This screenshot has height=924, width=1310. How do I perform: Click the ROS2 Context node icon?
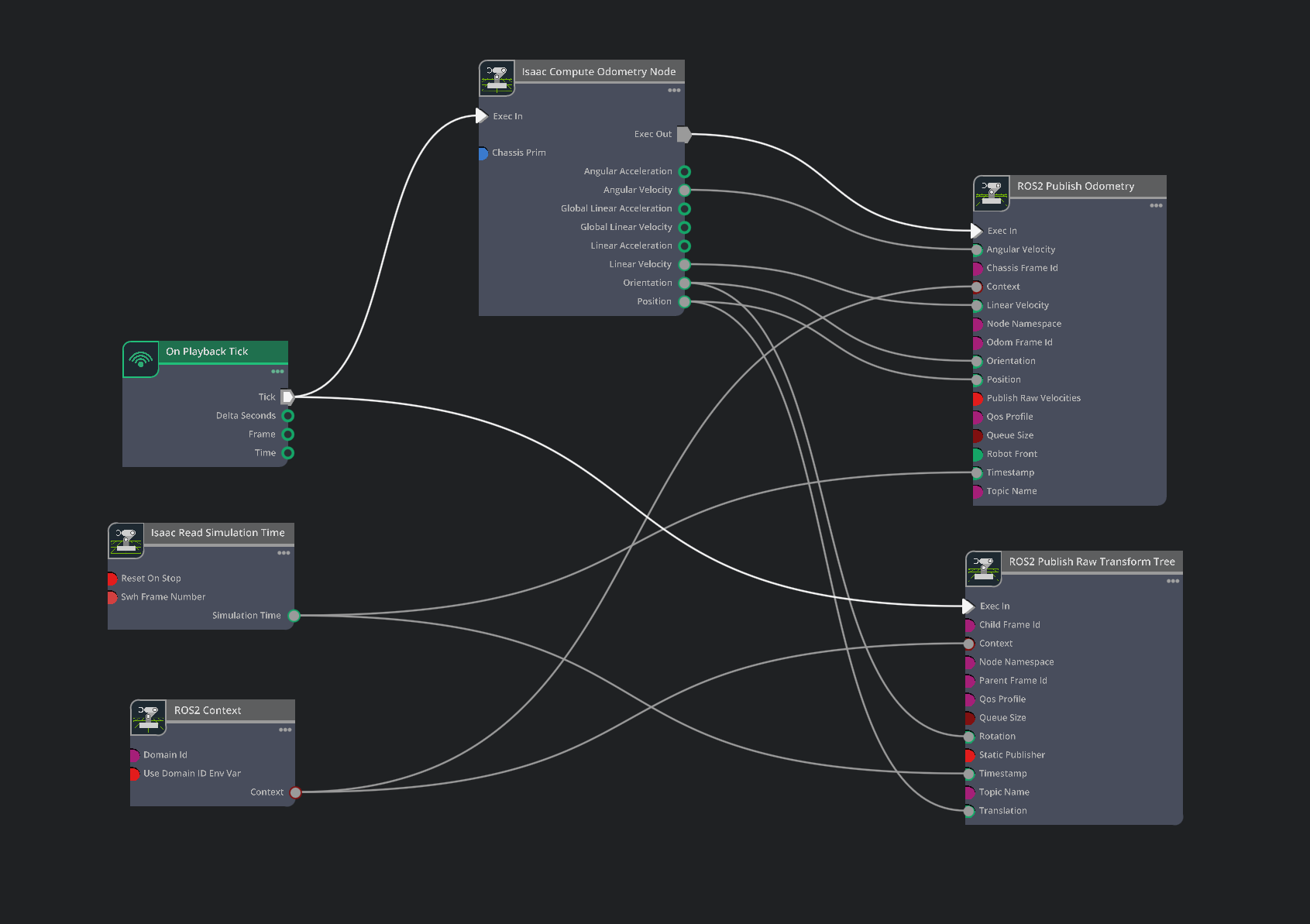148,717
